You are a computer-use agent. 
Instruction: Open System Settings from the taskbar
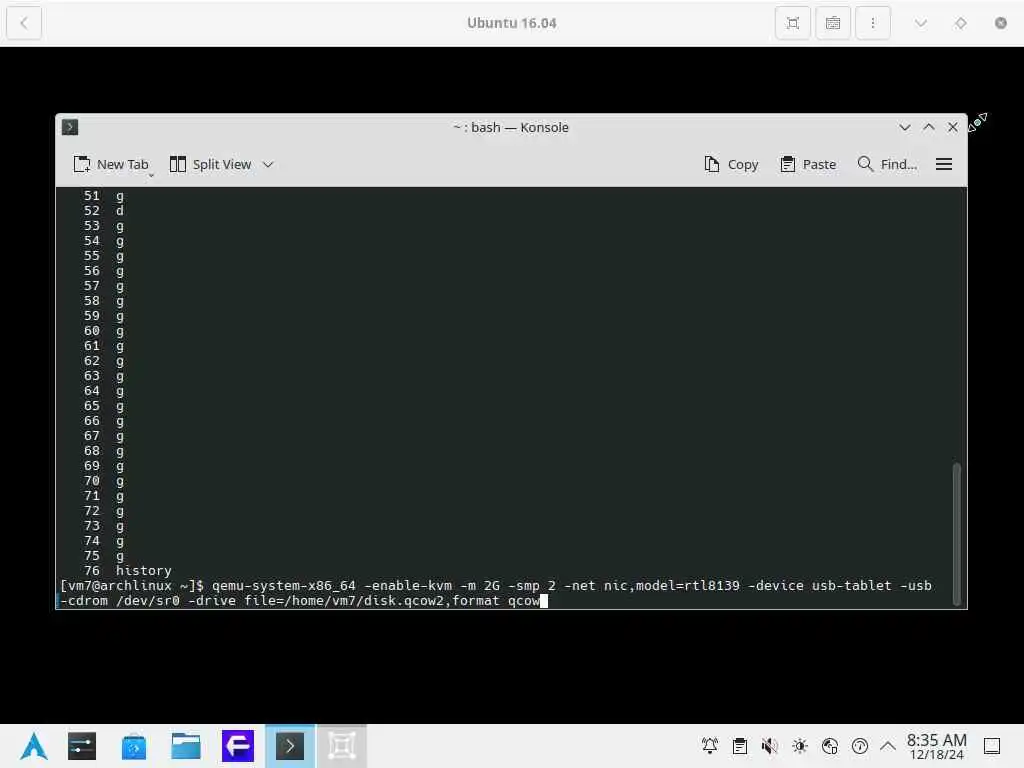(82, 746)
